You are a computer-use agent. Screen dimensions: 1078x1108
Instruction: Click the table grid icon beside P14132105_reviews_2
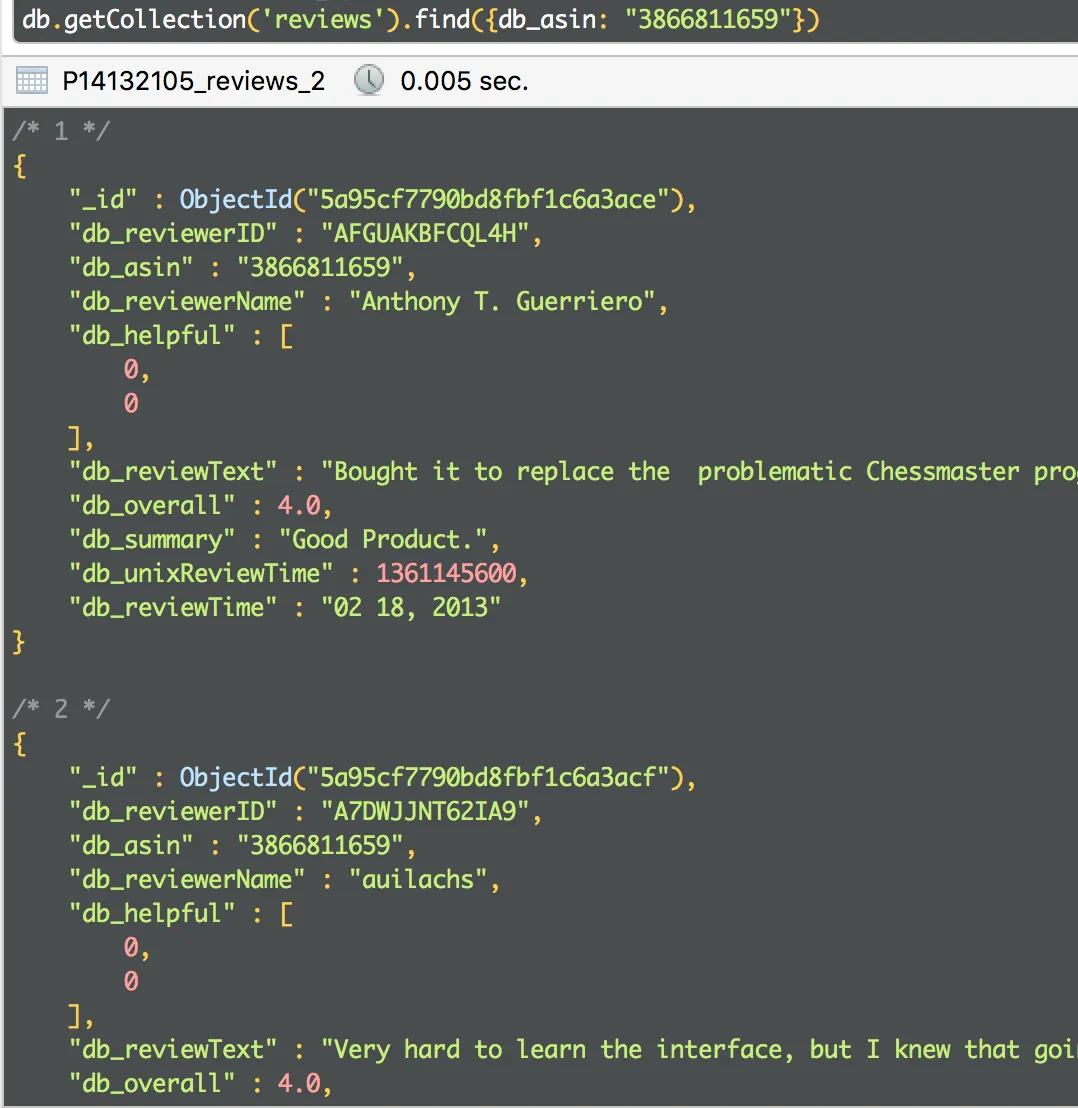point(32,81)
